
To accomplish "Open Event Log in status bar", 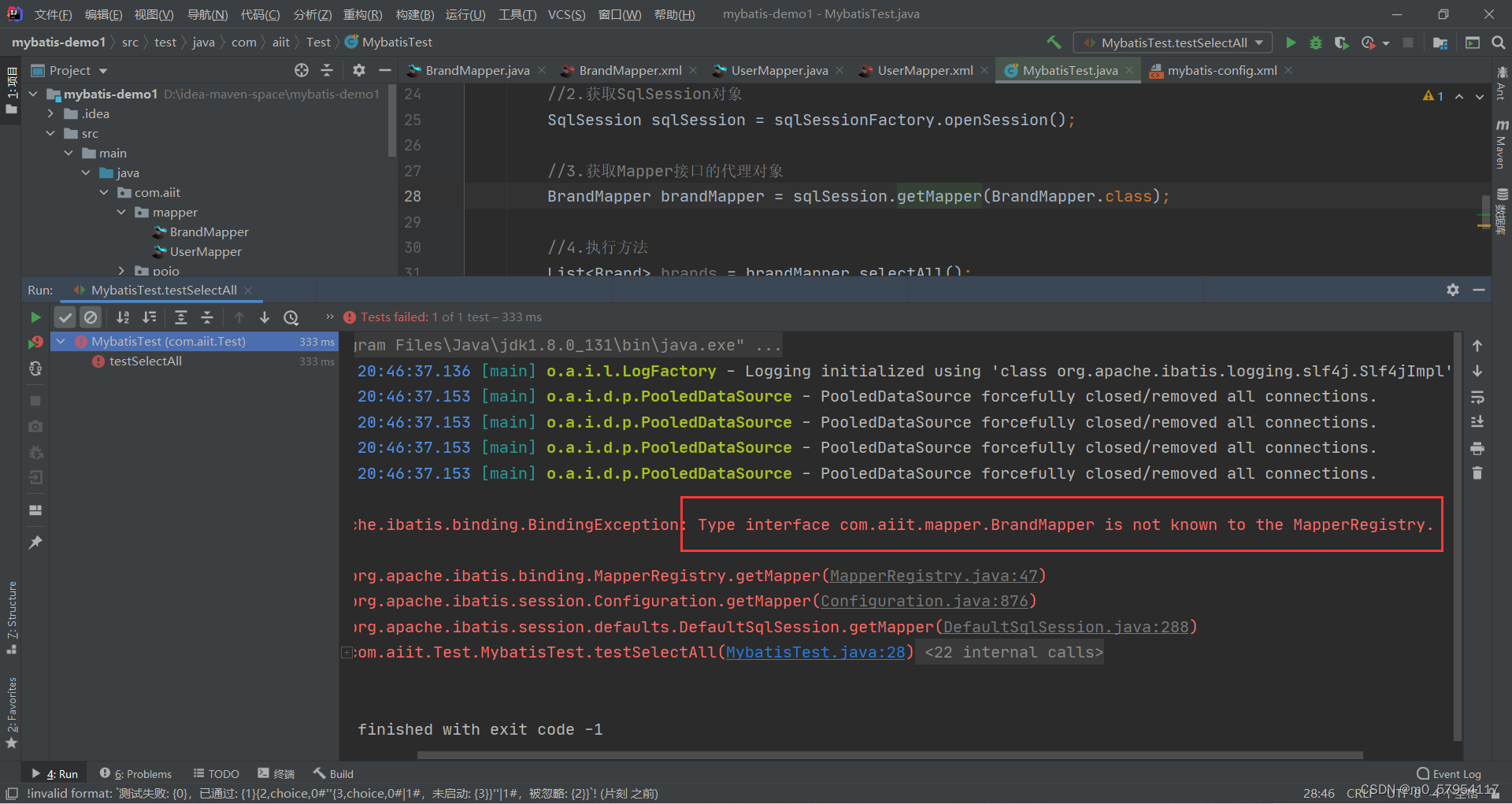I will (x=1449, y=774).
